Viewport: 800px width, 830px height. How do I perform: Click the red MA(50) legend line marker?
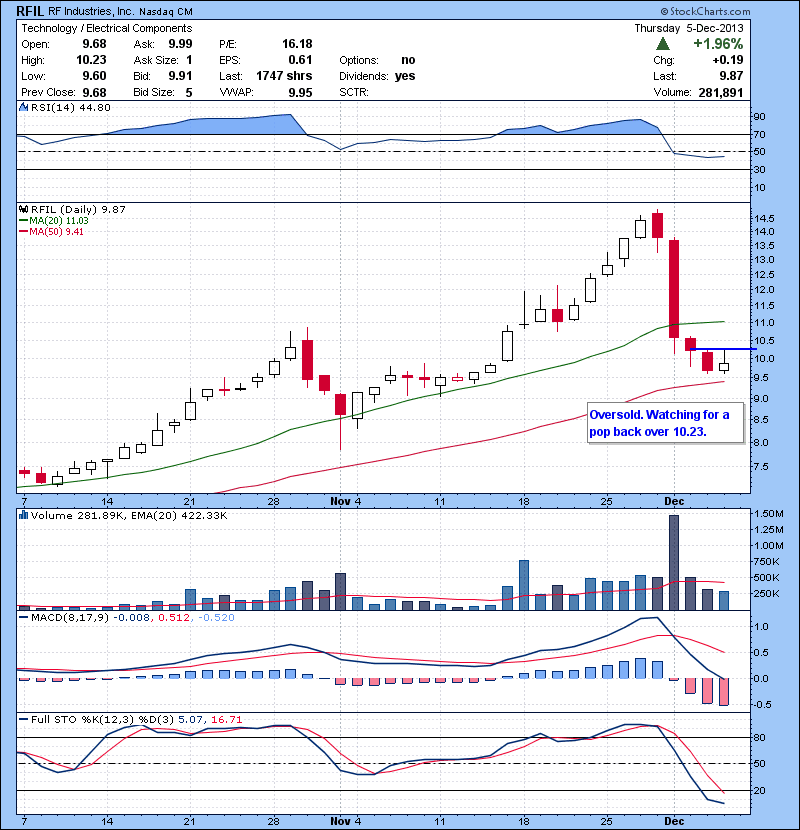coord(24,232)
